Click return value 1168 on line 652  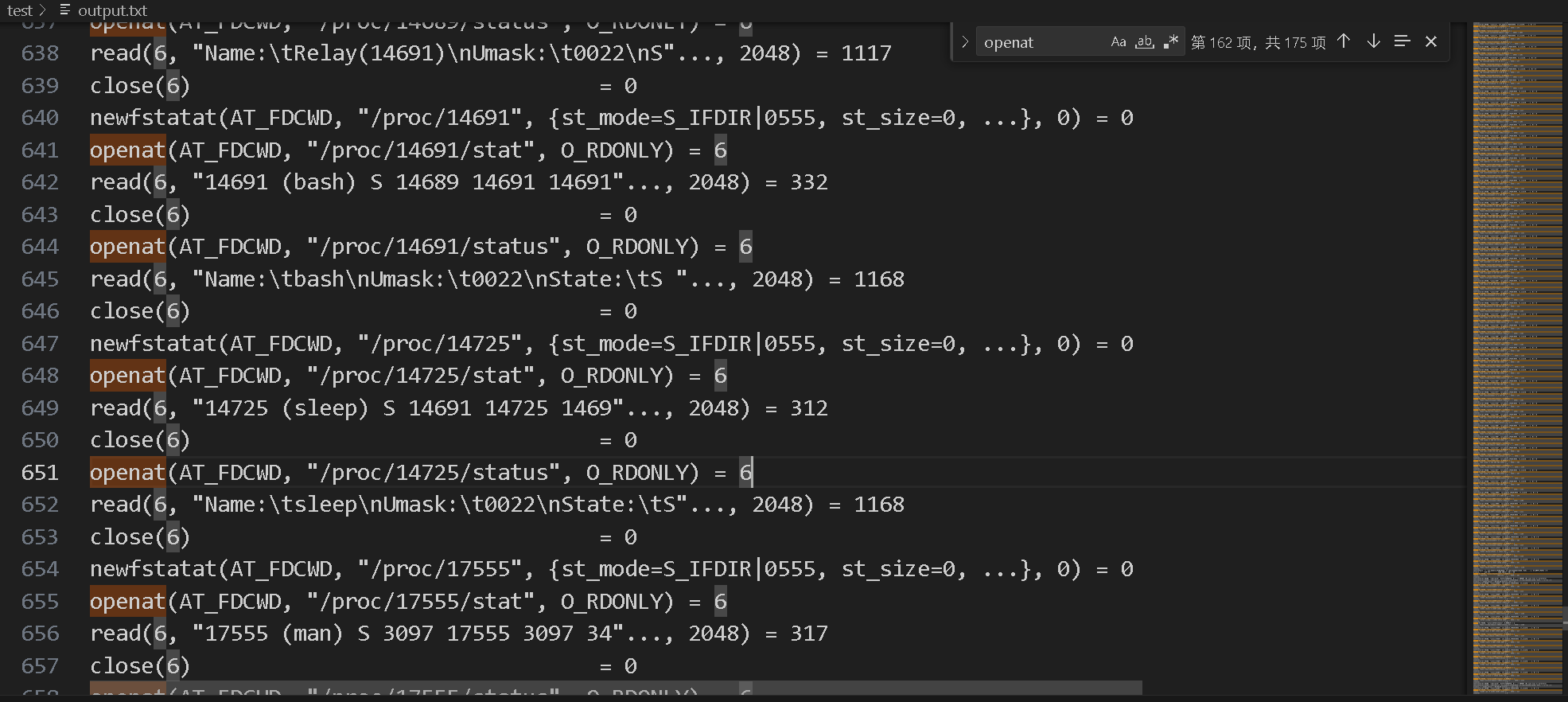[879, 505]
